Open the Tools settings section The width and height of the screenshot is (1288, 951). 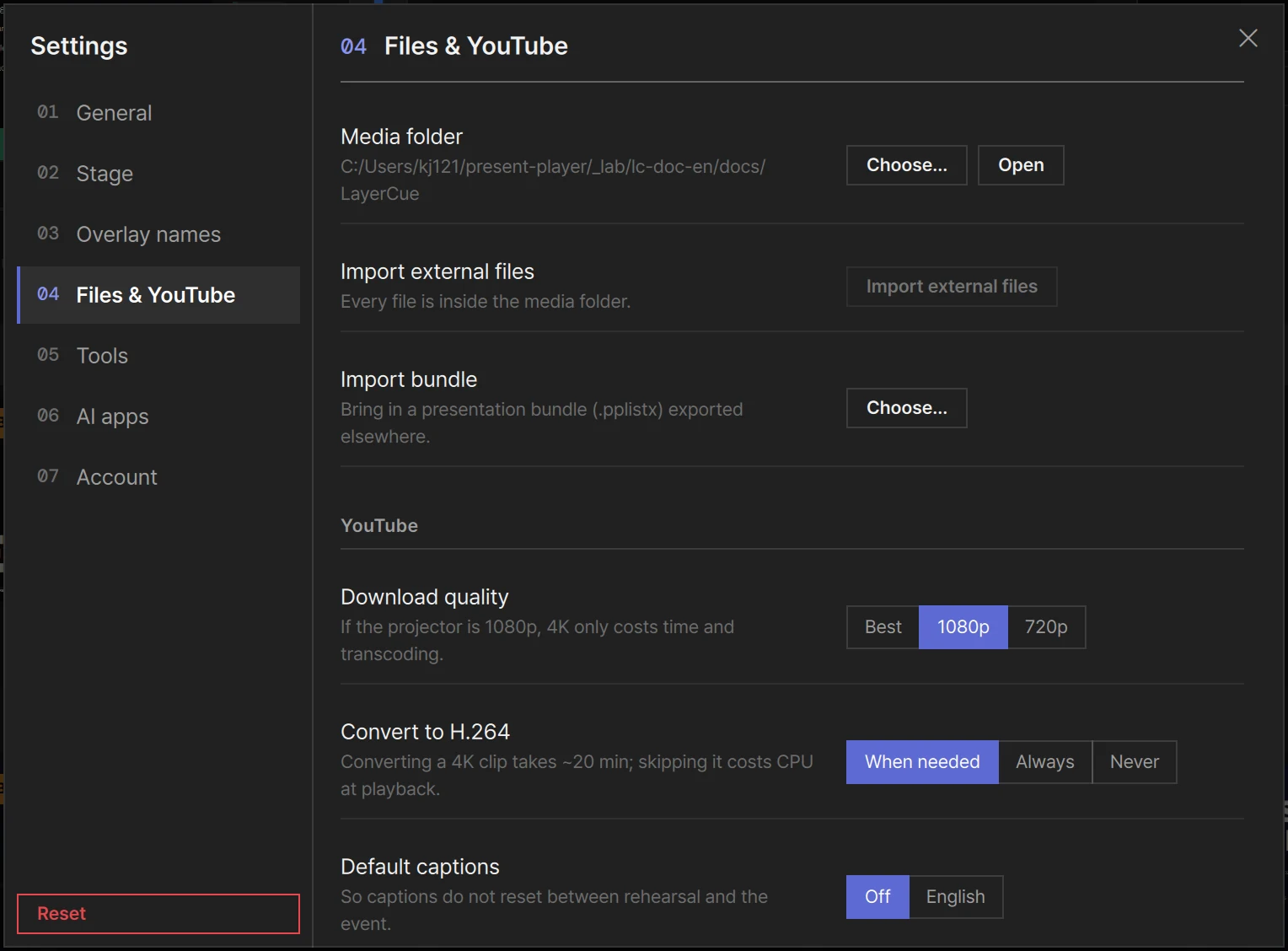158,356
